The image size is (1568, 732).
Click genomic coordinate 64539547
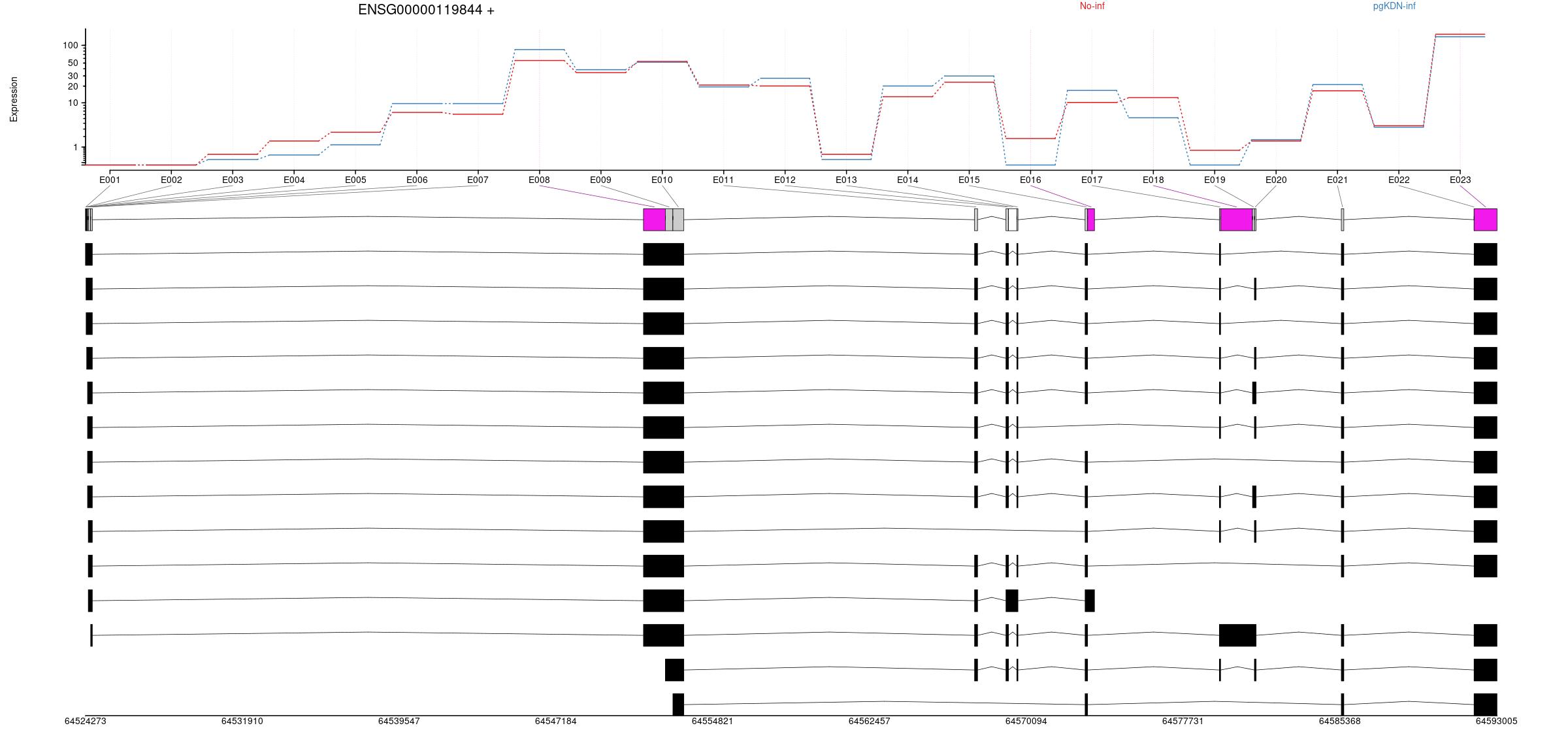coord(399,722)
